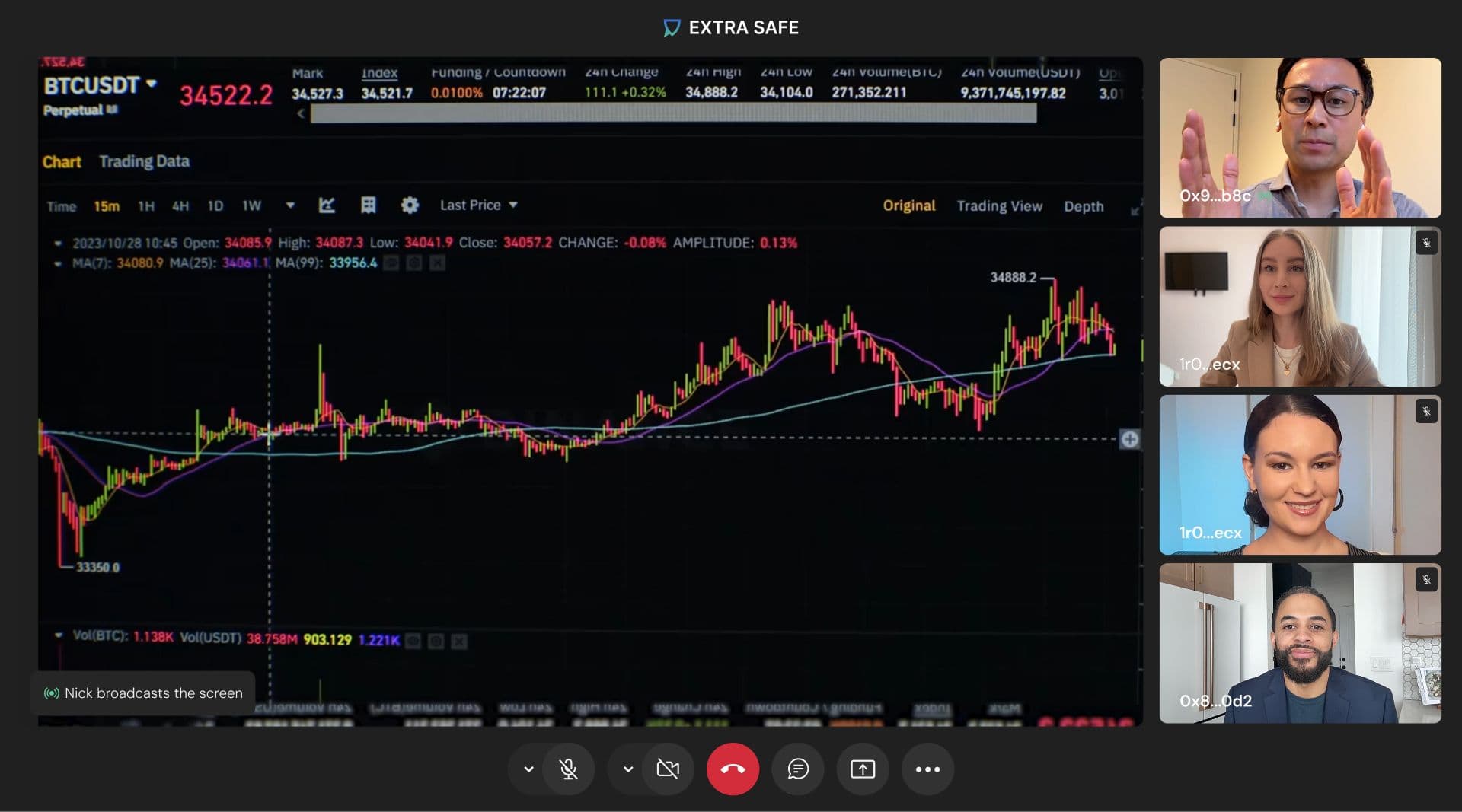1462x812 pixels.
Task: Open the BTCUSDT pair selector dropdown
Action: 151,84
